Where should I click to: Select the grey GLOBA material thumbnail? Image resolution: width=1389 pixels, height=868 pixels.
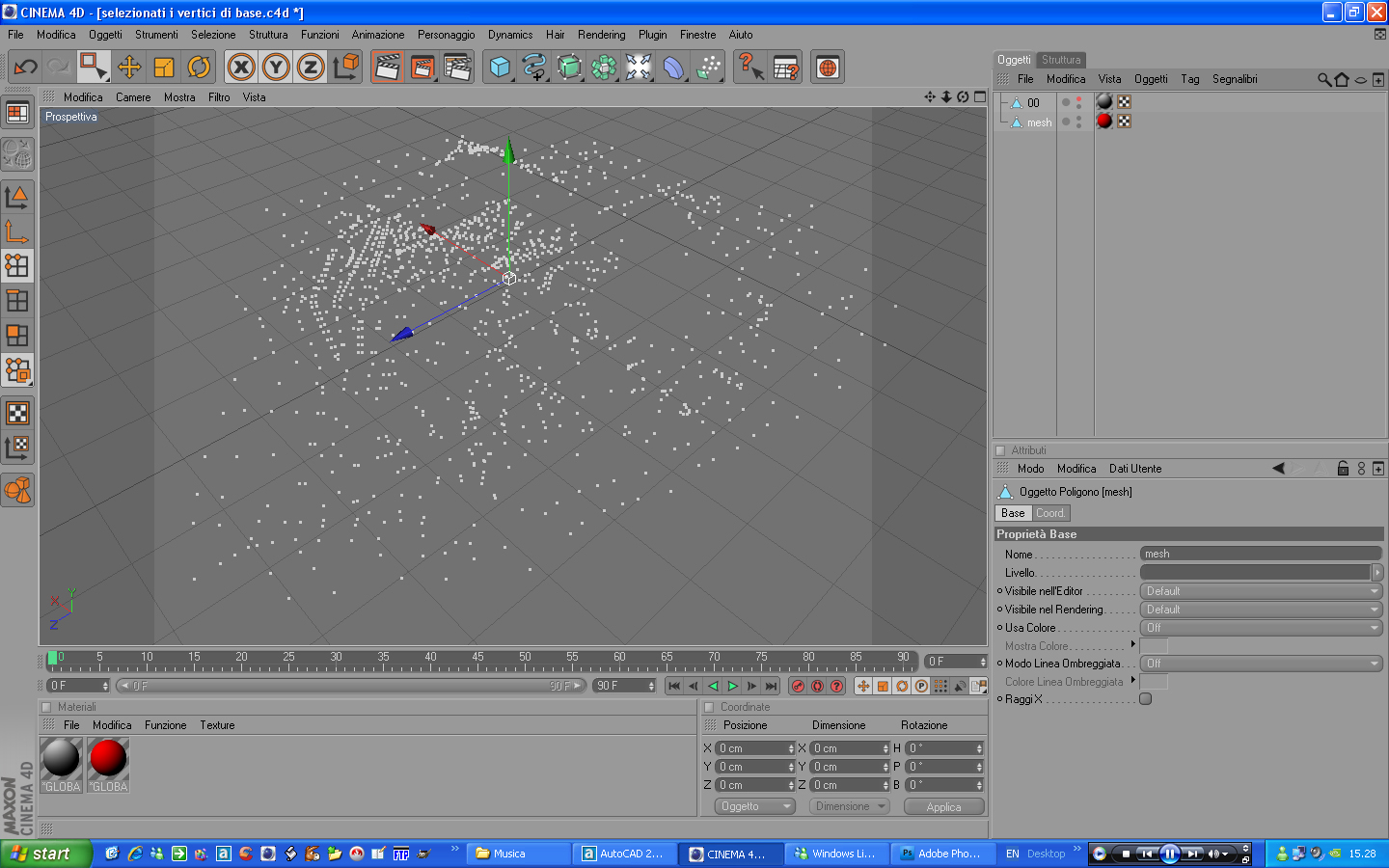pos(61,765)
